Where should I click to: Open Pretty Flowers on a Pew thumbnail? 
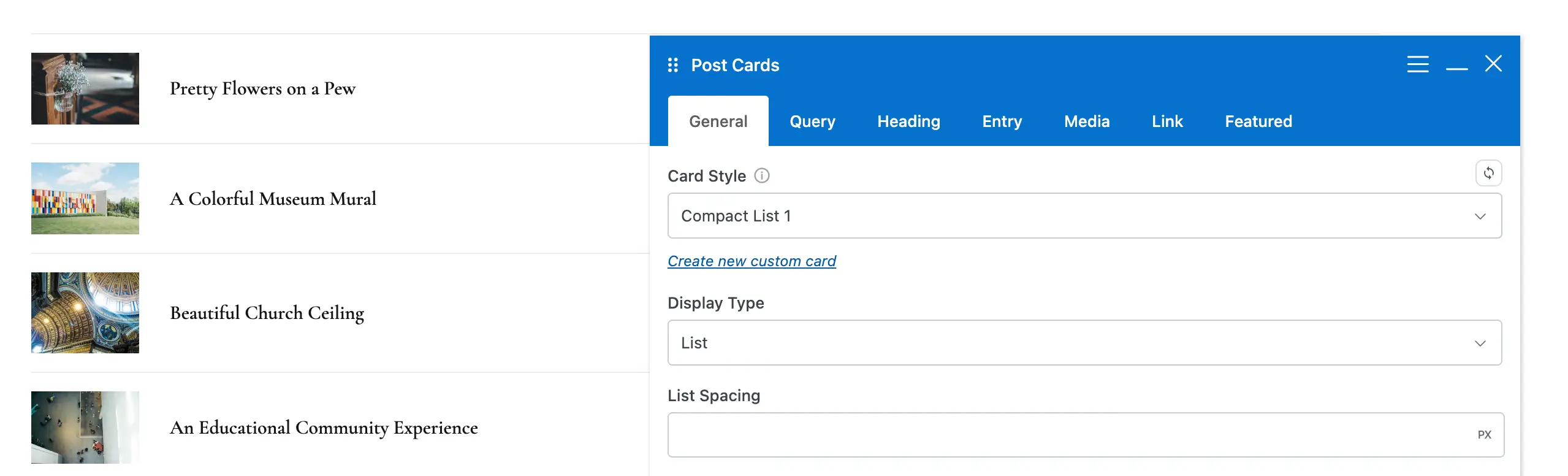(x=85, y=88)
